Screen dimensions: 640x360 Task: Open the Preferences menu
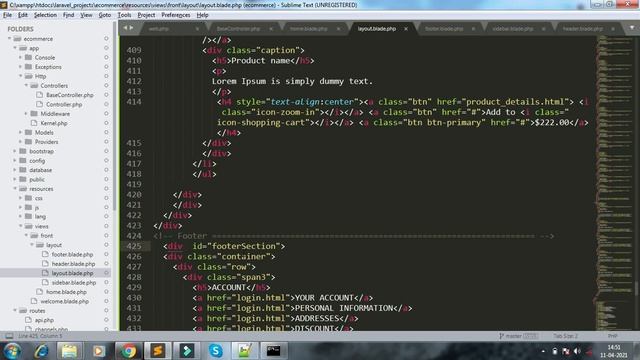(x=176, y=15)
